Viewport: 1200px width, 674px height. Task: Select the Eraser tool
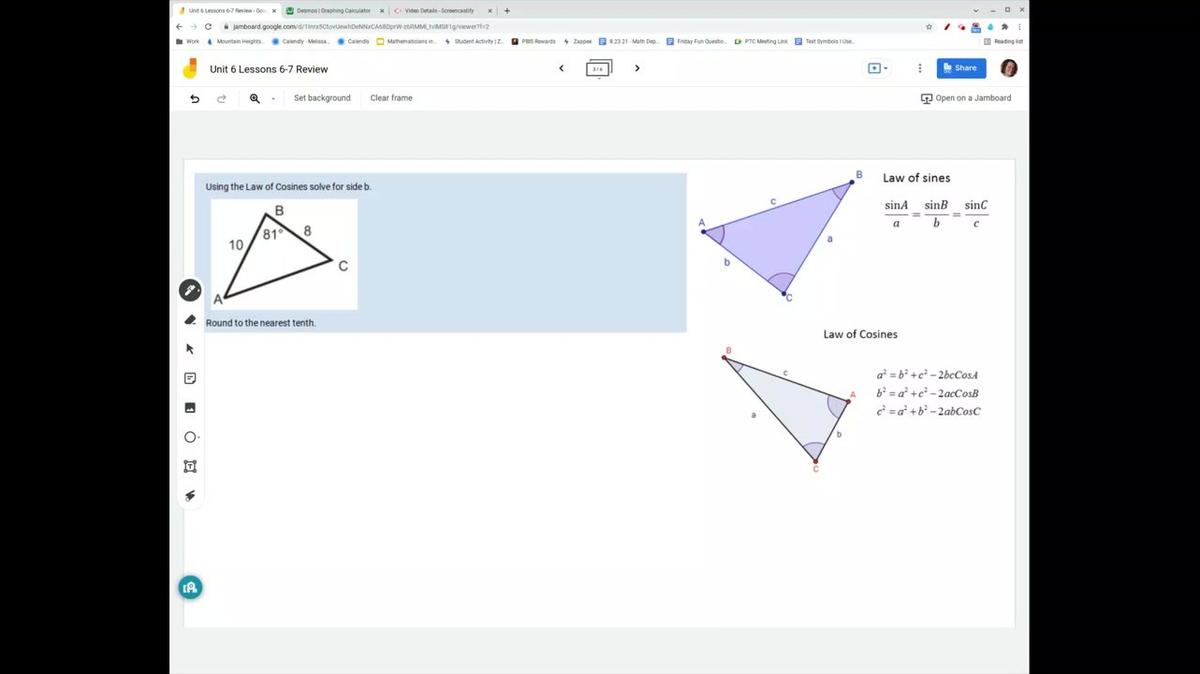click(190, 320)
